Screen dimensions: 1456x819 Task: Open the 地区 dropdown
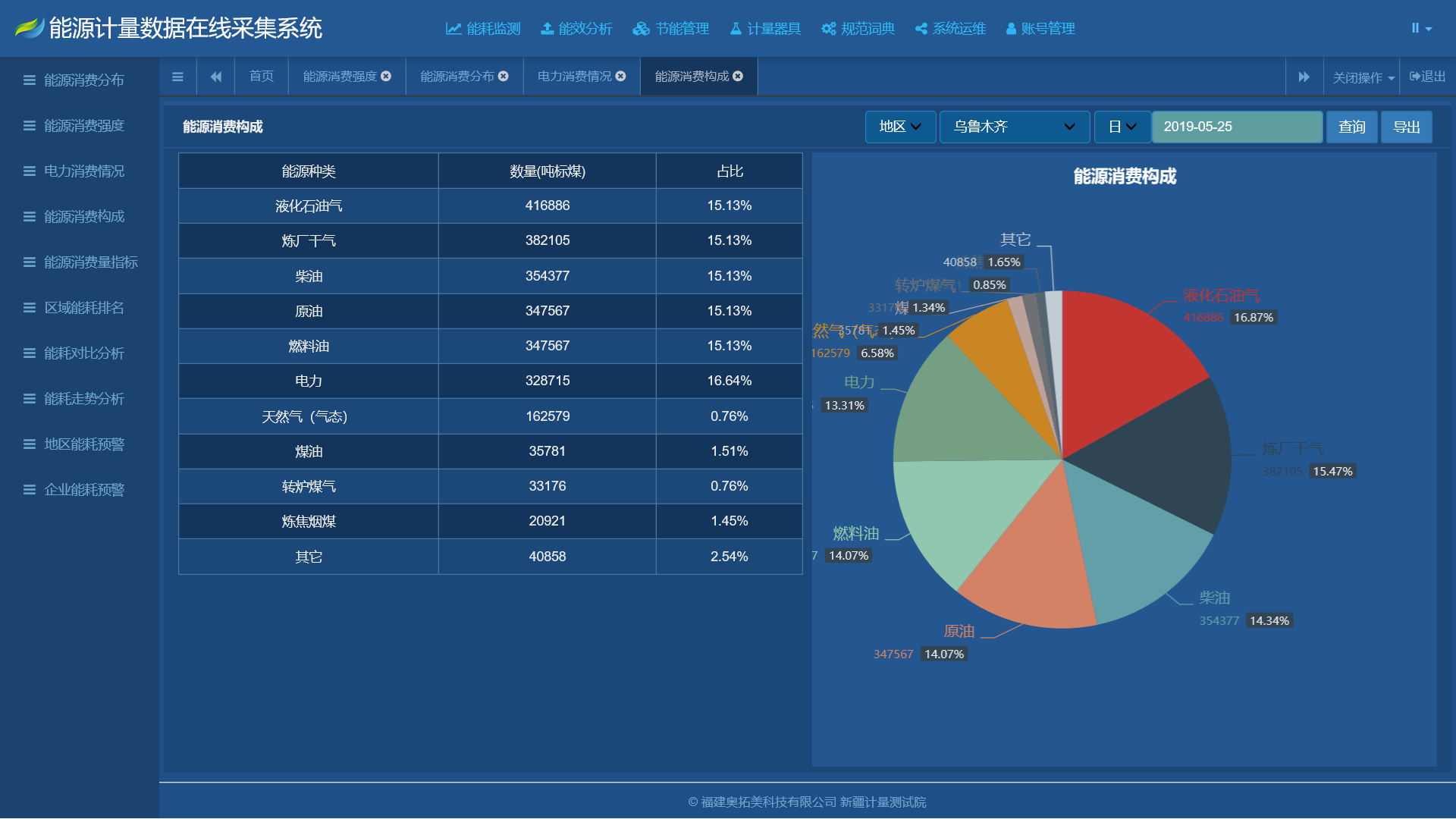point(899,127)
